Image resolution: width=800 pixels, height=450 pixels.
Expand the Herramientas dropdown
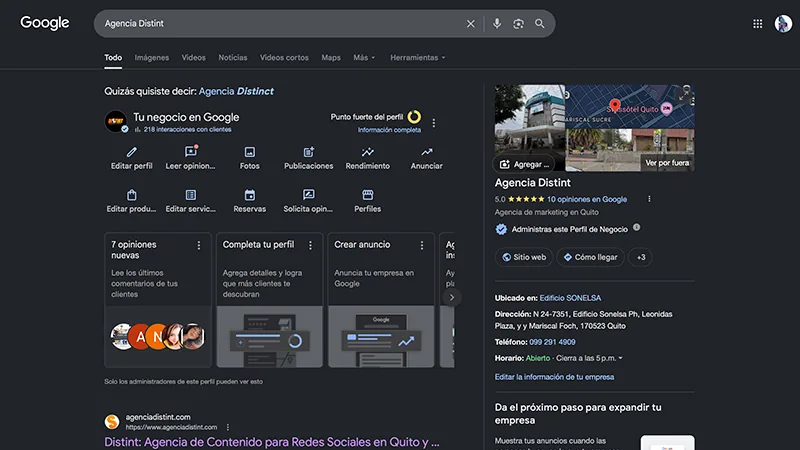click(x=418, y=58)
